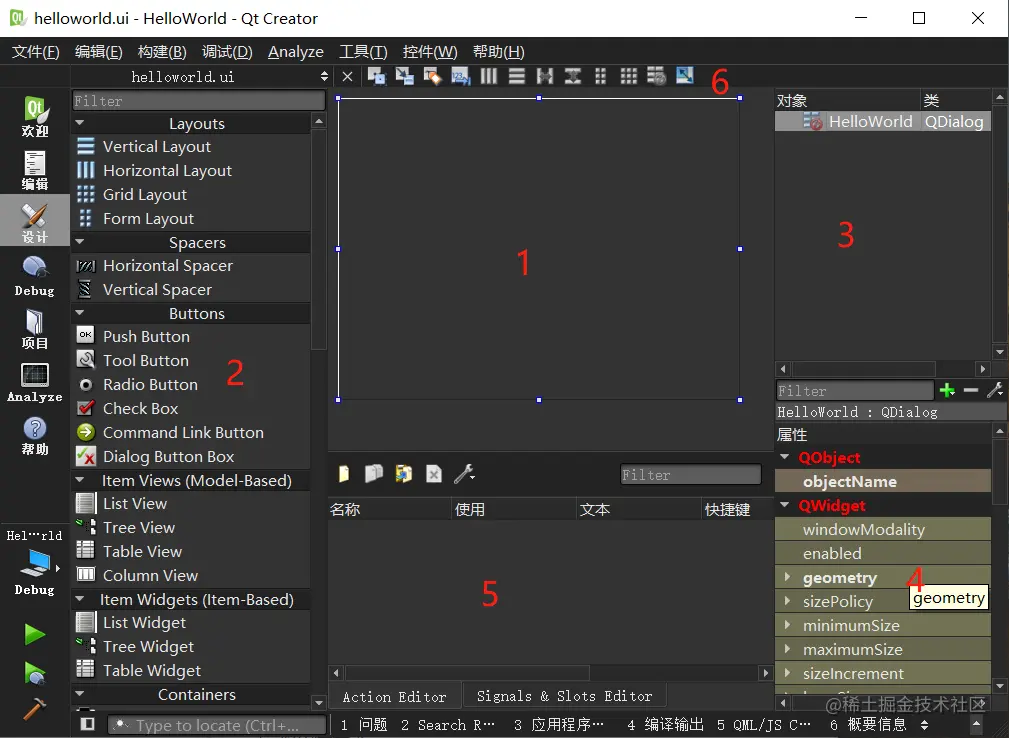This screenshot has width=1009, height=738.
Task: Apply grid layout from toolbar
Action: pos(629,76)
